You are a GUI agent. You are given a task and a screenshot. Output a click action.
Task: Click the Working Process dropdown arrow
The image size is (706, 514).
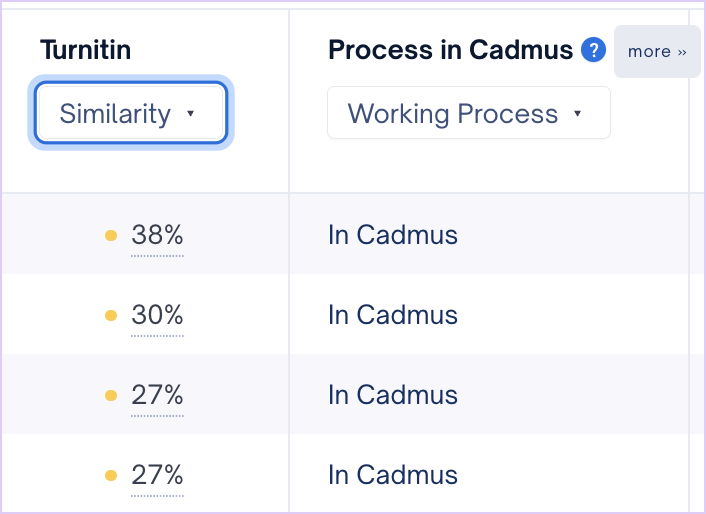pos(577,113)
